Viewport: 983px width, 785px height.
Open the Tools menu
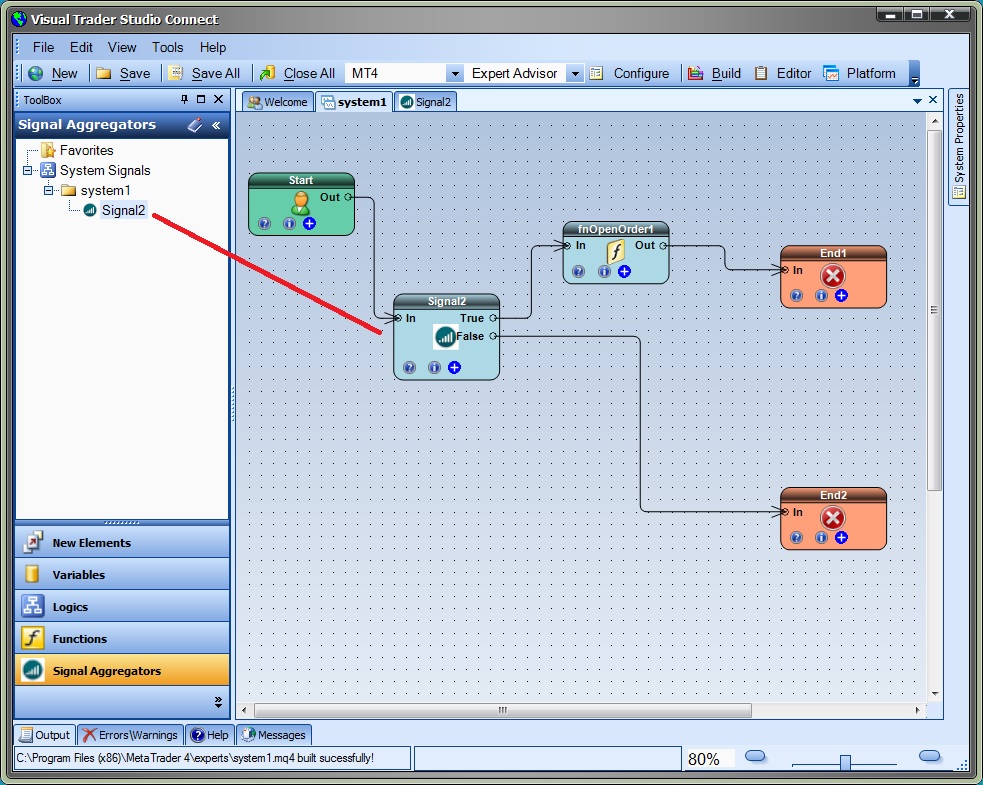point(167,47)
